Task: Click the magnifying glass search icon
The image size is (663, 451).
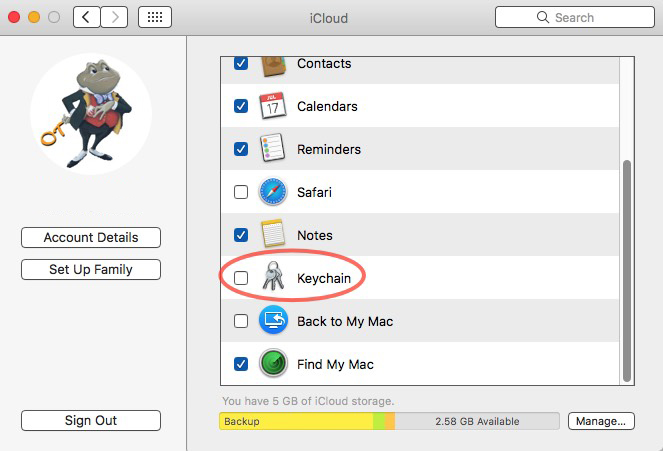Action: tap(542, 17)
